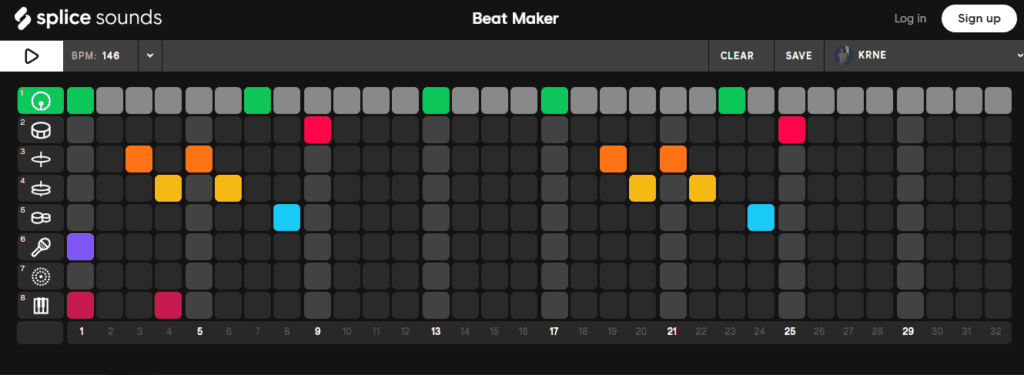The image size is (1024, 375).
Task: Disable closed hi-hat on step 21
Action: (673, 159)
